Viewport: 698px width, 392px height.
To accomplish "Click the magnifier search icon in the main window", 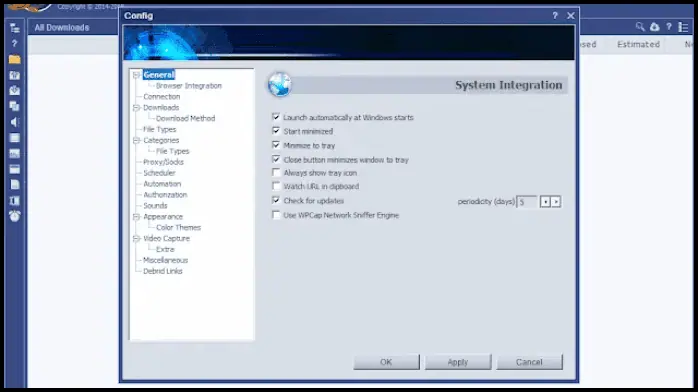I will 640,27.
